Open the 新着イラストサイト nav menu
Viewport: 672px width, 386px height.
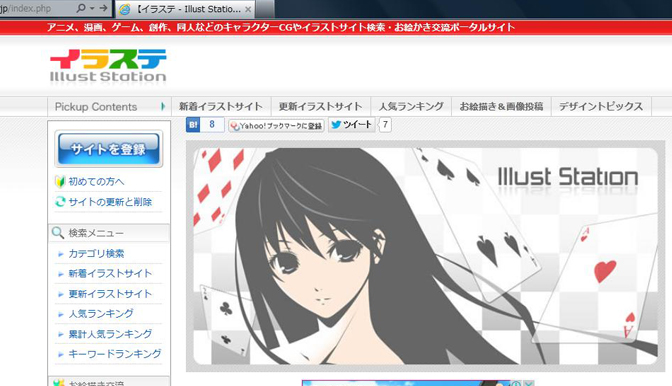(x=221, y=106)
